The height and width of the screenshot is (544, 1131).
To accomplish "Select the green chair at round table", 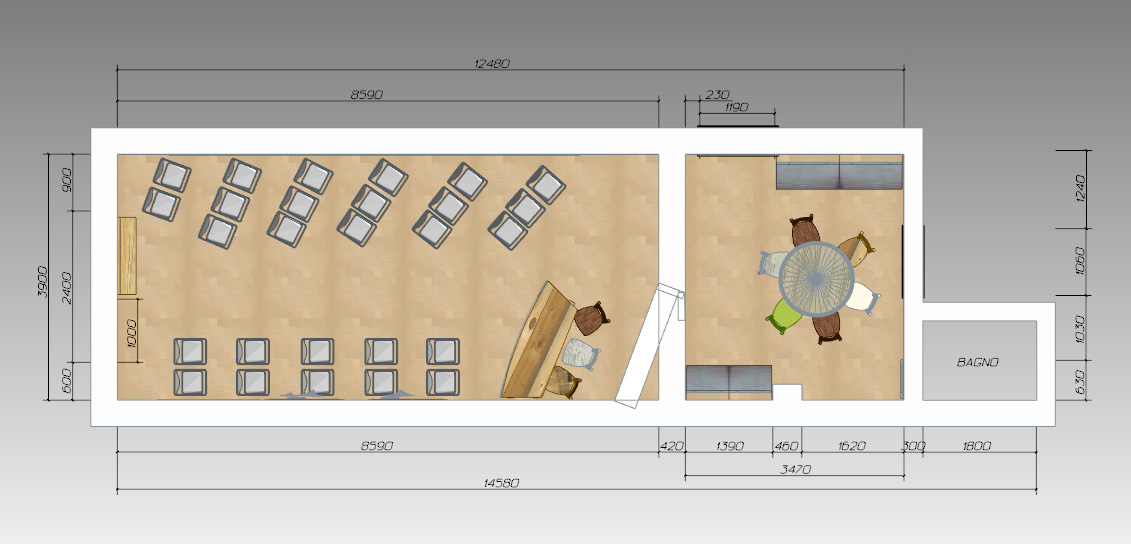I will click(x=783, y=317).
